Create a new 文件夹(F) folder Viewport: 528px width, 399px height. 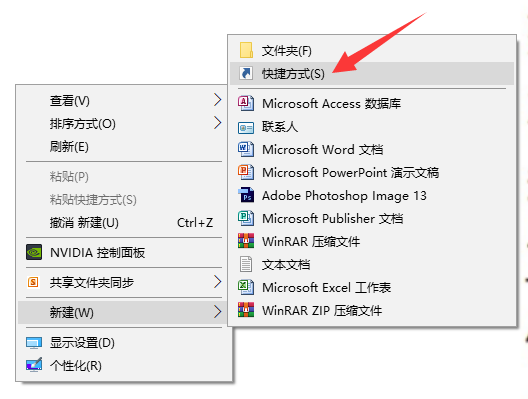coord(372,51)
